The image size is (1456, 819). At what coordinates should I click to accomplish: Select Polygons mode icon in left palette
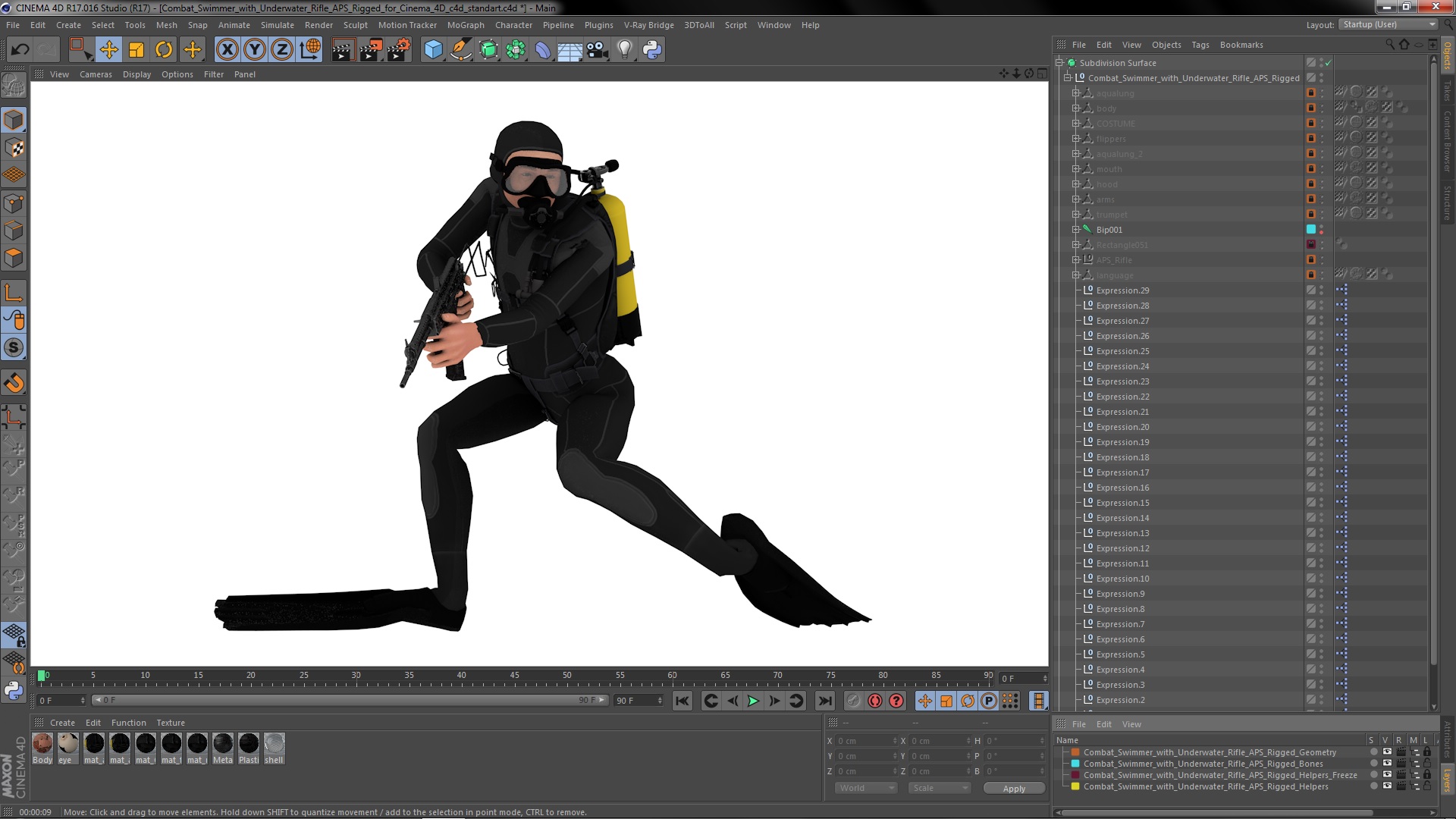(x=14, y=258)
